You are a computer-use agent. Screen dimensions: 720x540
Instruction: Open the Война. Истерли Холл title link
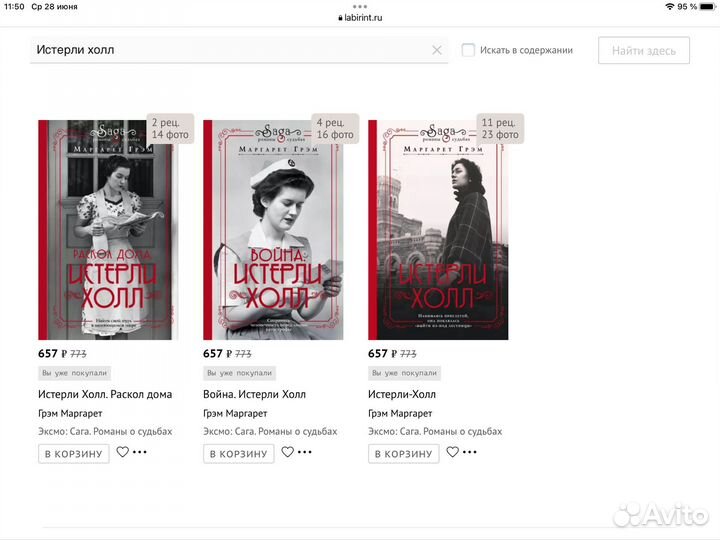click(254, 394)
